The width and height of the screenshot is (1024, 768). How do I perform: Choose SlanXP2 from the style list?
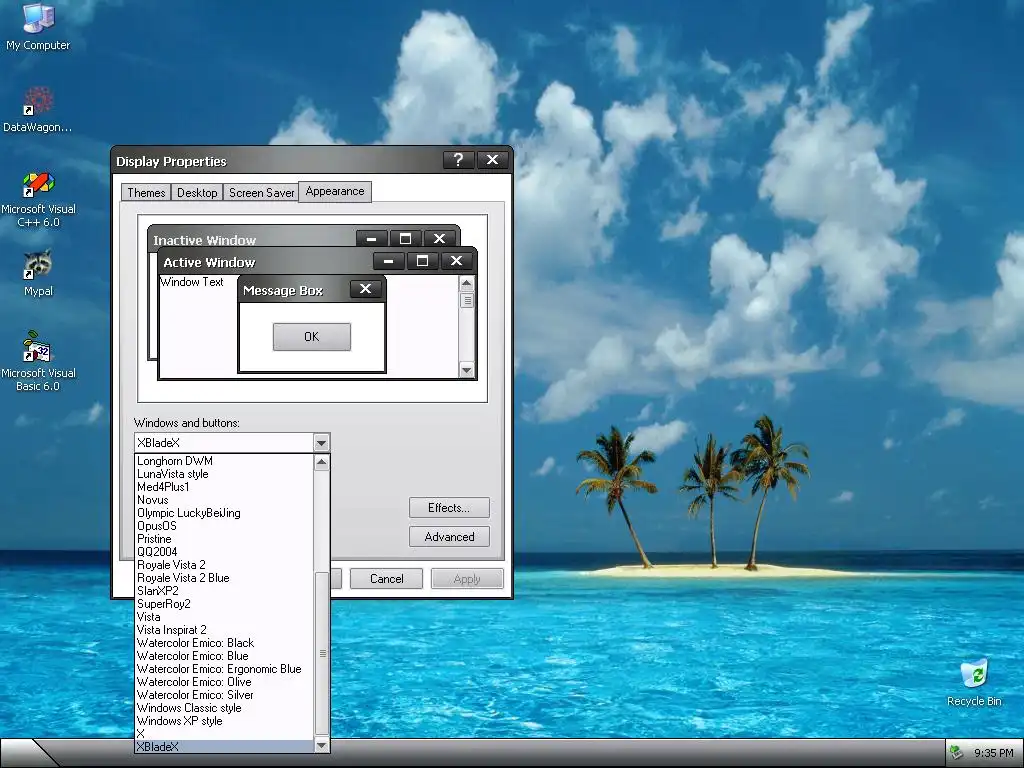pos(224,591)
